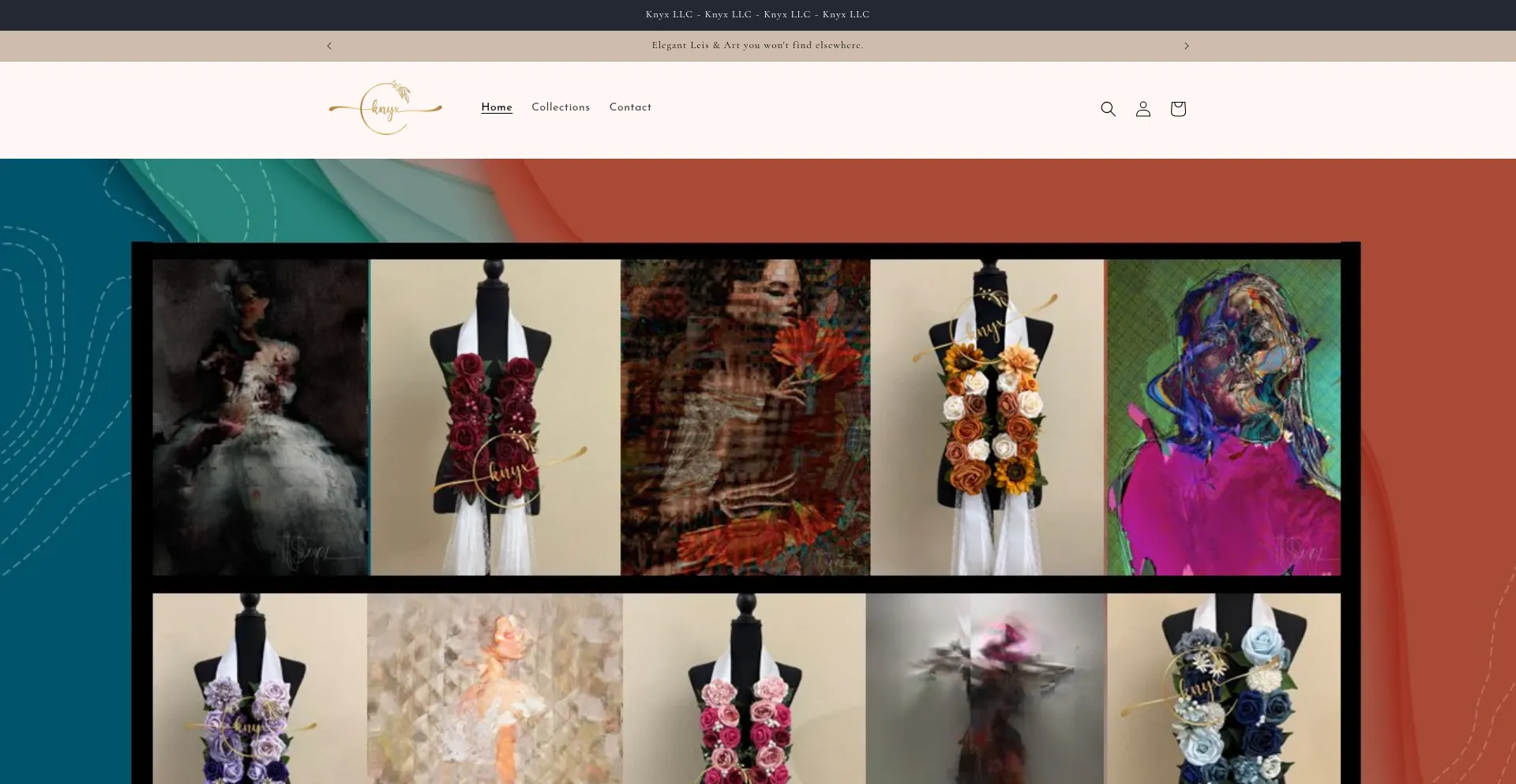Select the purple rose lei image
This screenshot has width=1516, height=784.
(x=260, y=688)
